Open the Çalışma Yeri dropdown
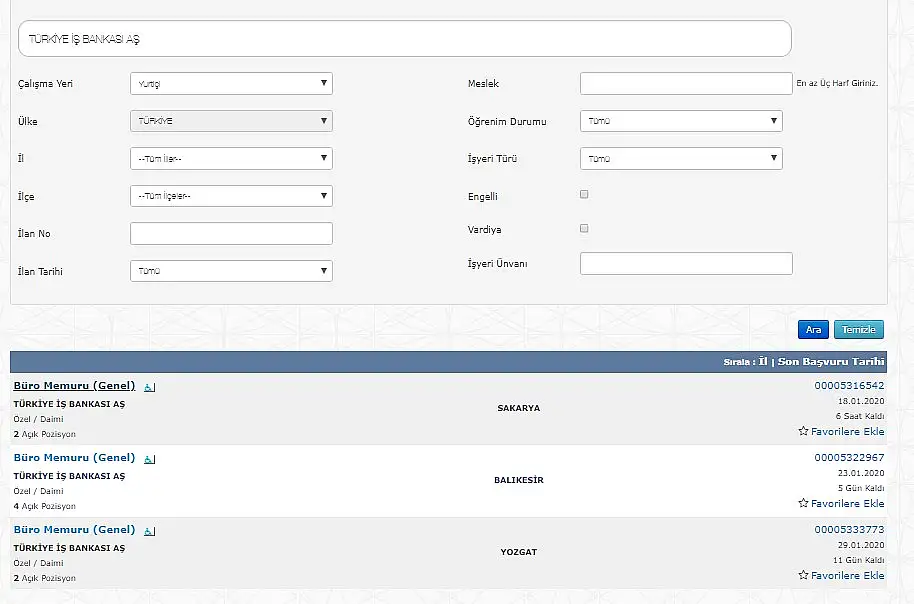The image size is (914, 604). [x=231, y=83]
